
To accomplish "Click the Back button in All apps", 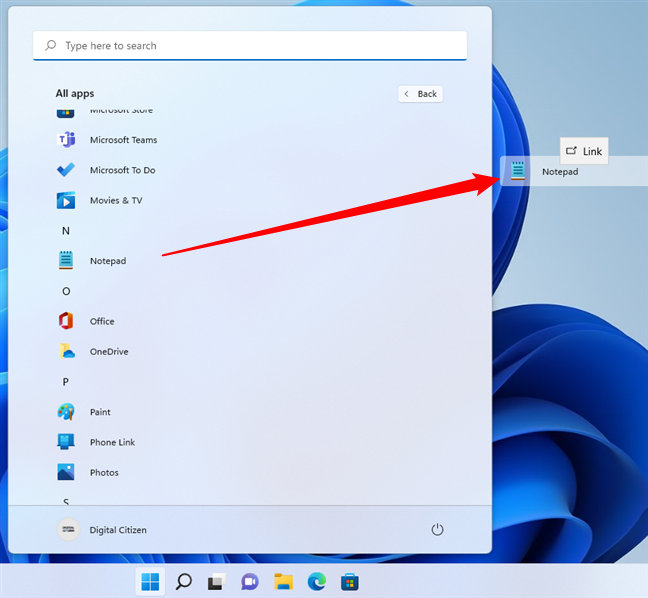I will click(x=420, y=94).
